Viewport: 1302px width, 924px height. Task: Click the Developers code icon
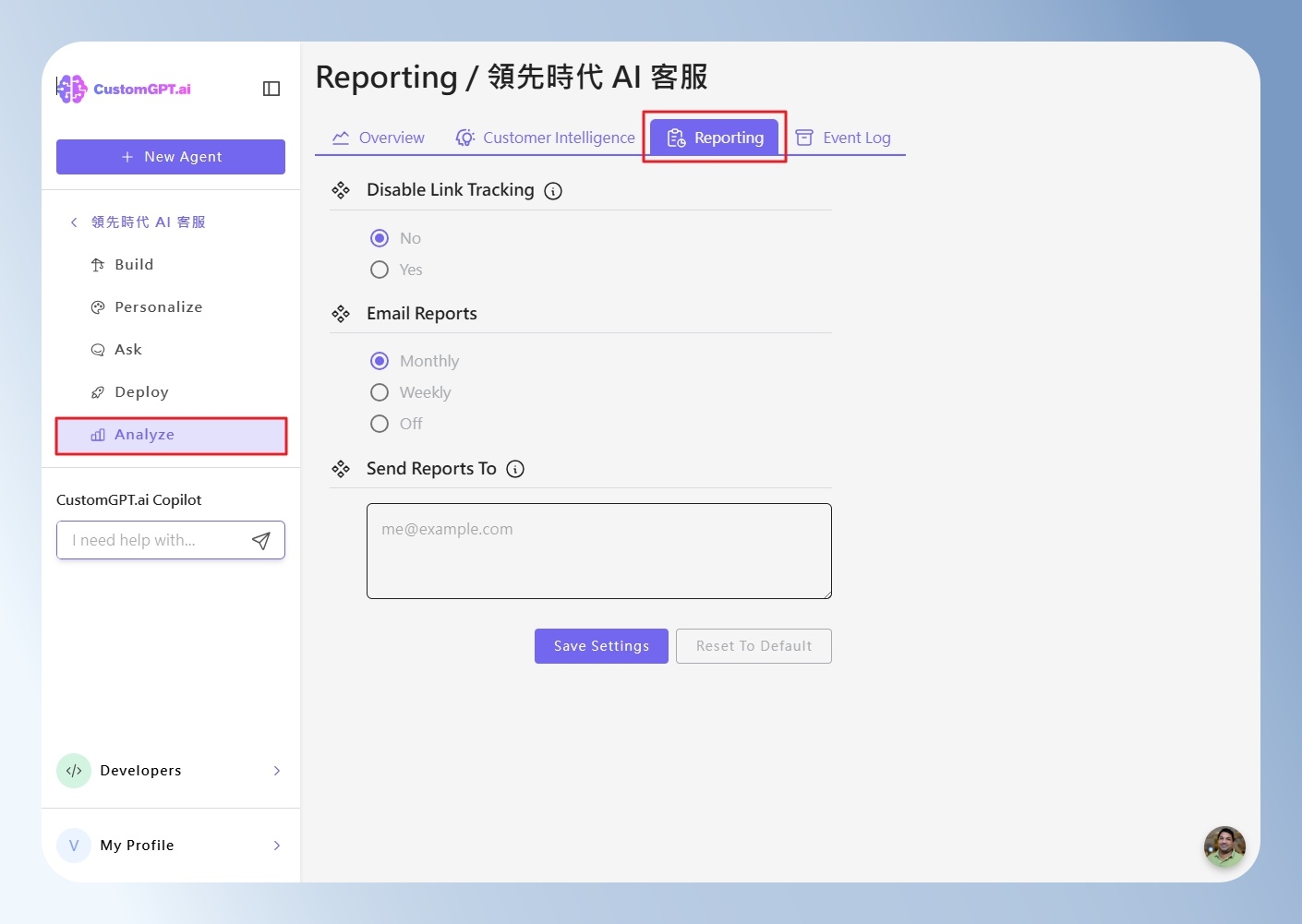[x=74, y=771]
